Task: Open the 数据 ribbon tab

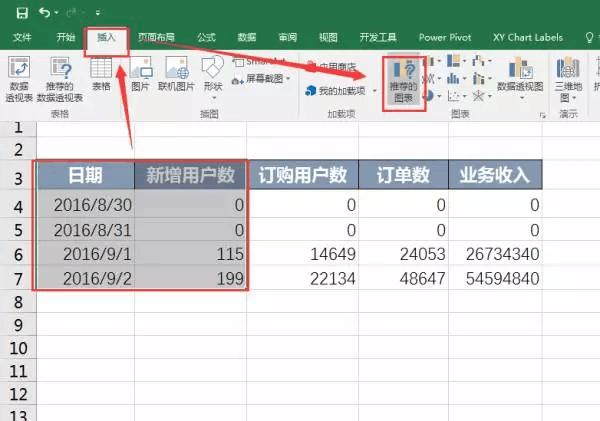Action: [x=246, y=38]
